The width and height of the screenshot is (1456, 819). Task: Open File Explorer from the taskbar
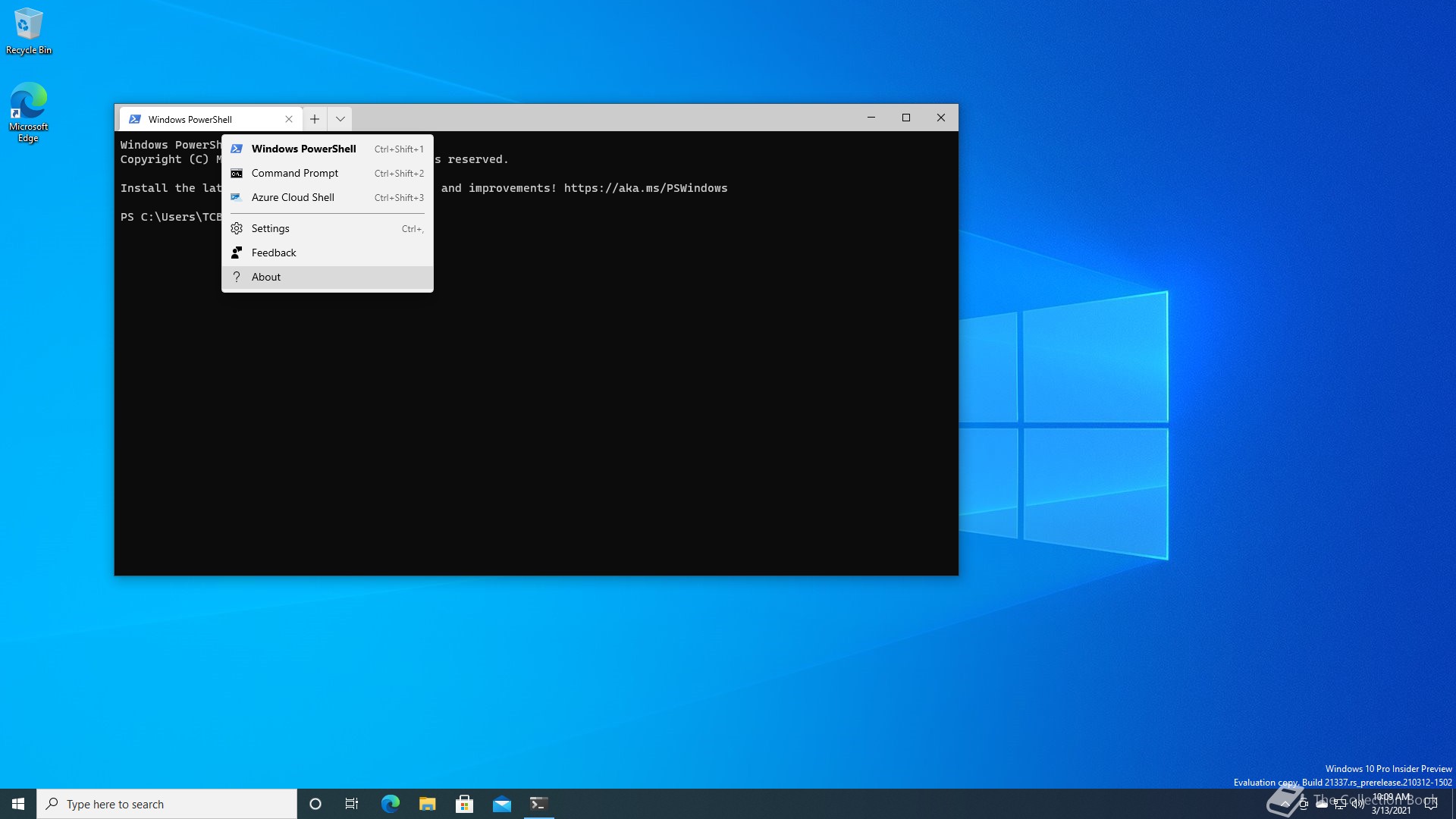coord(428,804)
